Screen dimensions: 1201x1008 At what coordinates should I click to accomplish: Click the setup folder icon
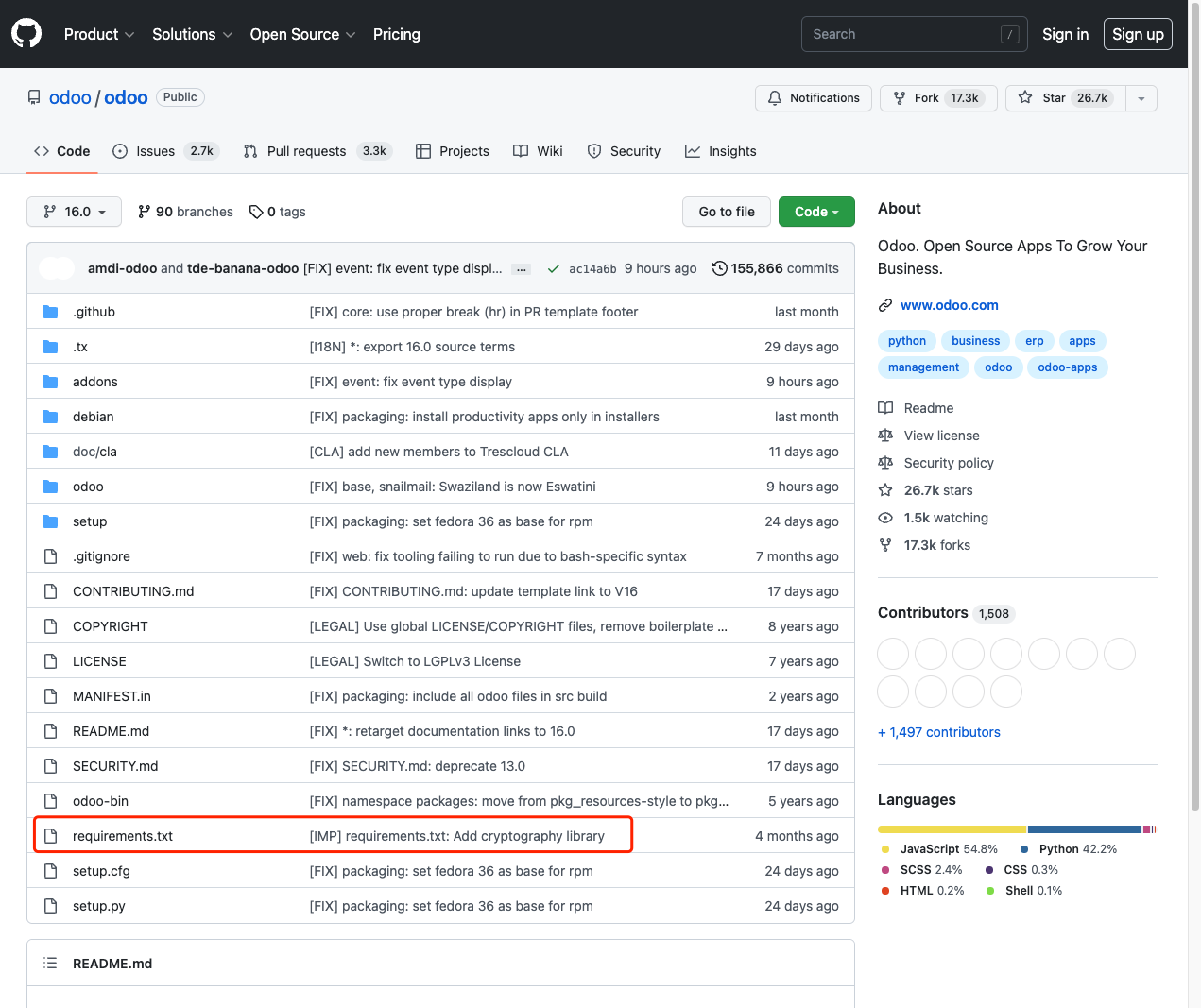click(50, 521)
